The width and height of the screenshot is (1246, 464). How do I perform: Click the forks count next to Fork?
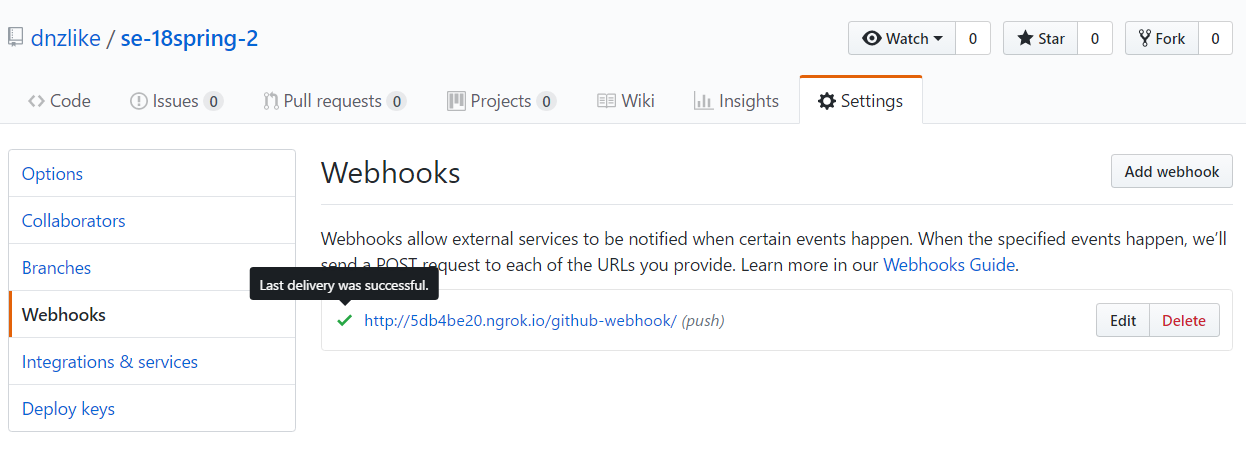point(1215,38)
